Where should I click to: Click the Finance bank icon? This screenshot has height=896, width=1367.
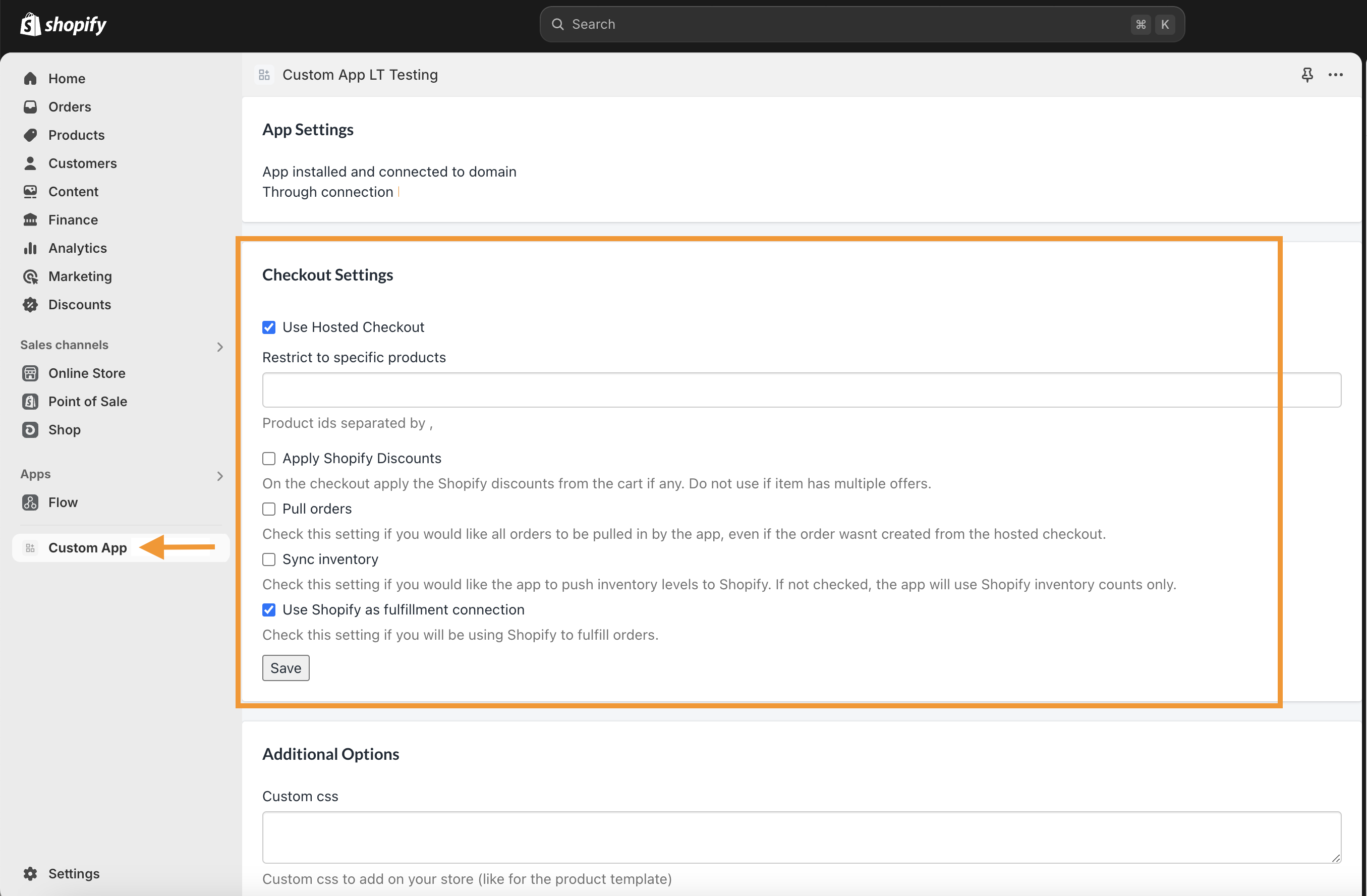coord(30,219)
